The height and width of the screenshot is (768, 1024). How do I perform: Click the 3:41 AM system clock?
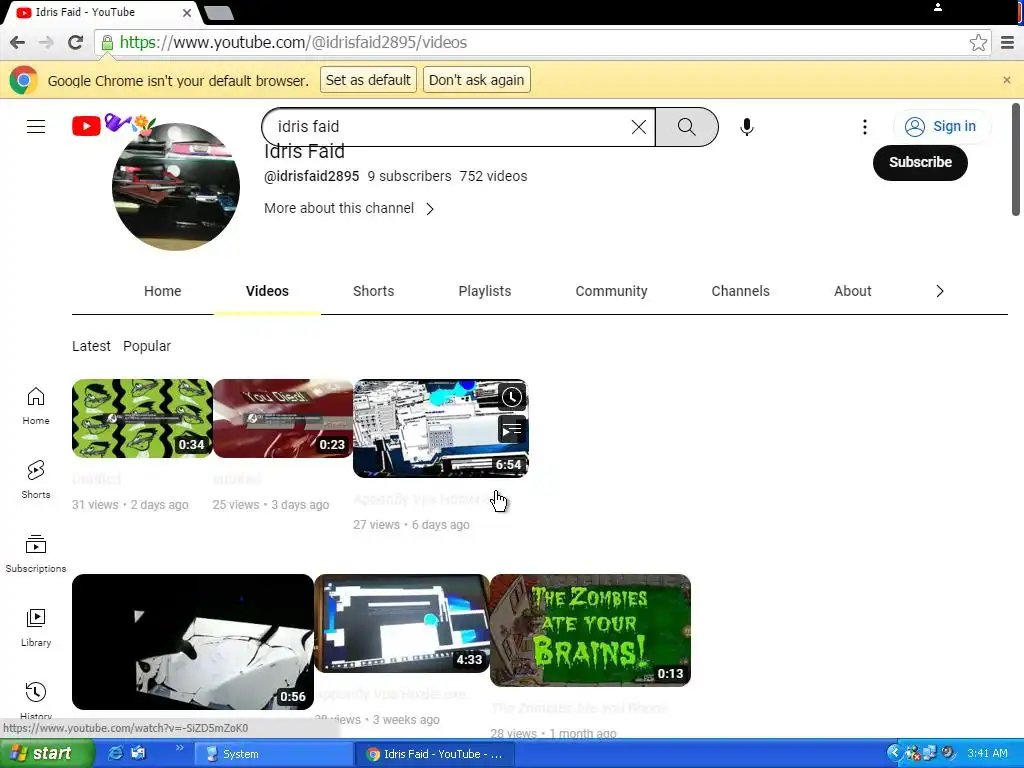987,754
